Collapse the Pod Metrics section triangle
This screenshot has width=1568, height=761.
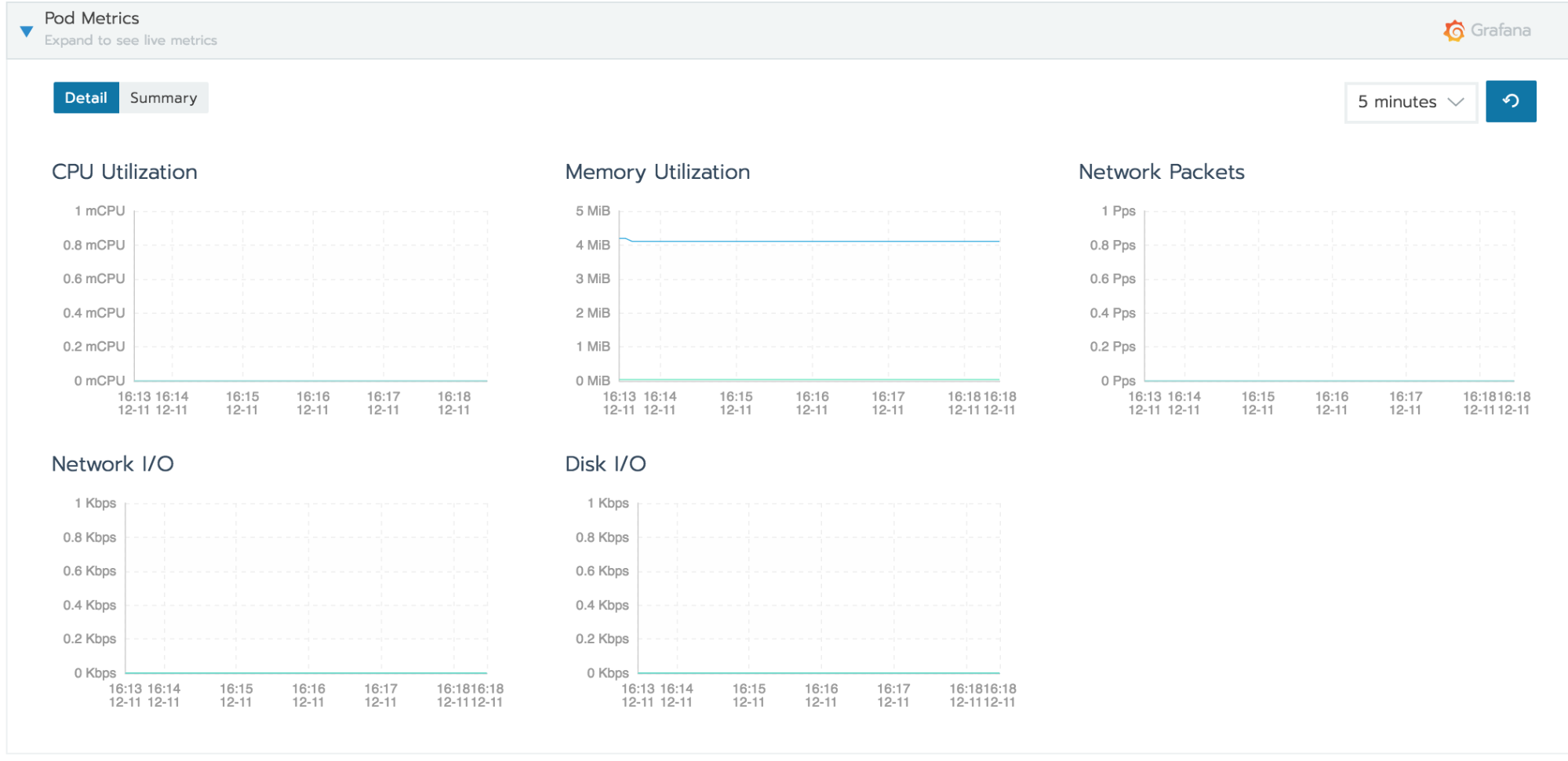27,31
